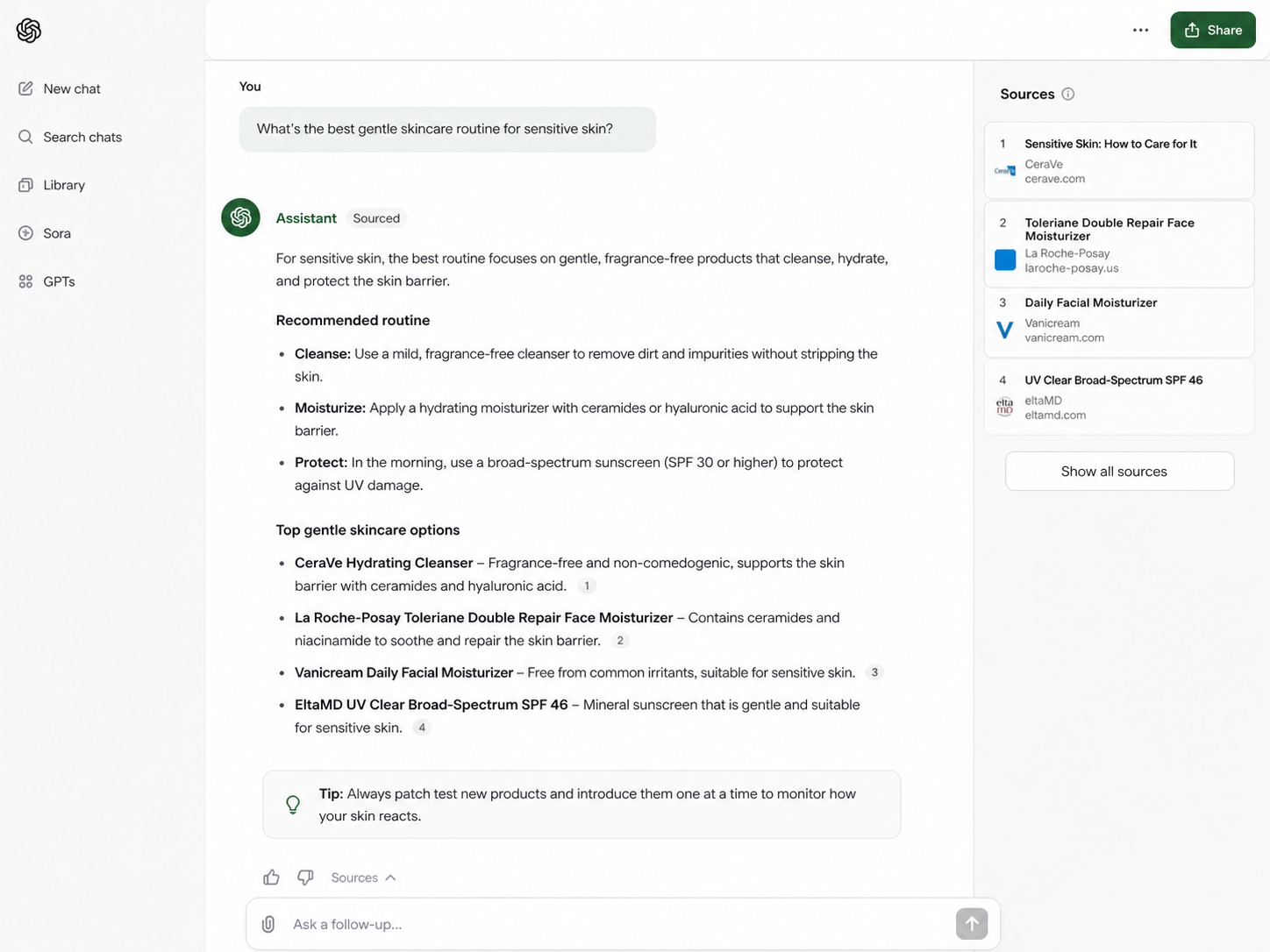The image size is (1270, 952).
Task: Click the Cleanse: bullet label
Action: pyautogui.click(x=323, y=354)
